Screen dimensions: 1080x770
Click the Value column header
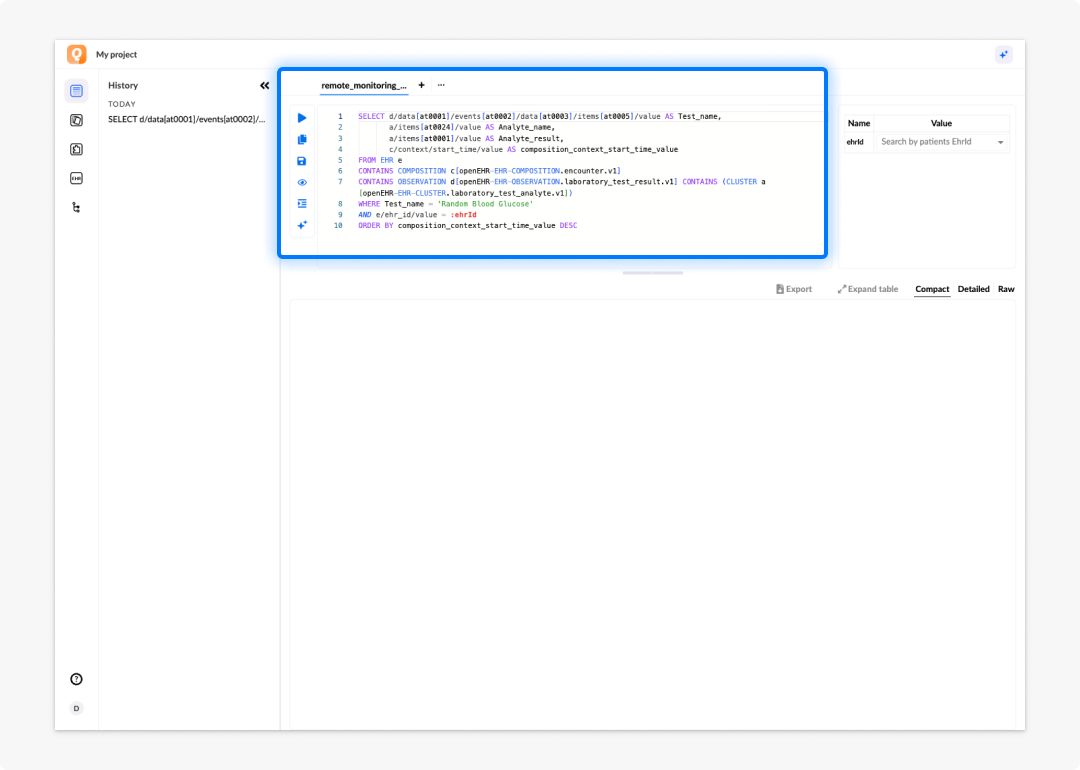coord(941,123)
